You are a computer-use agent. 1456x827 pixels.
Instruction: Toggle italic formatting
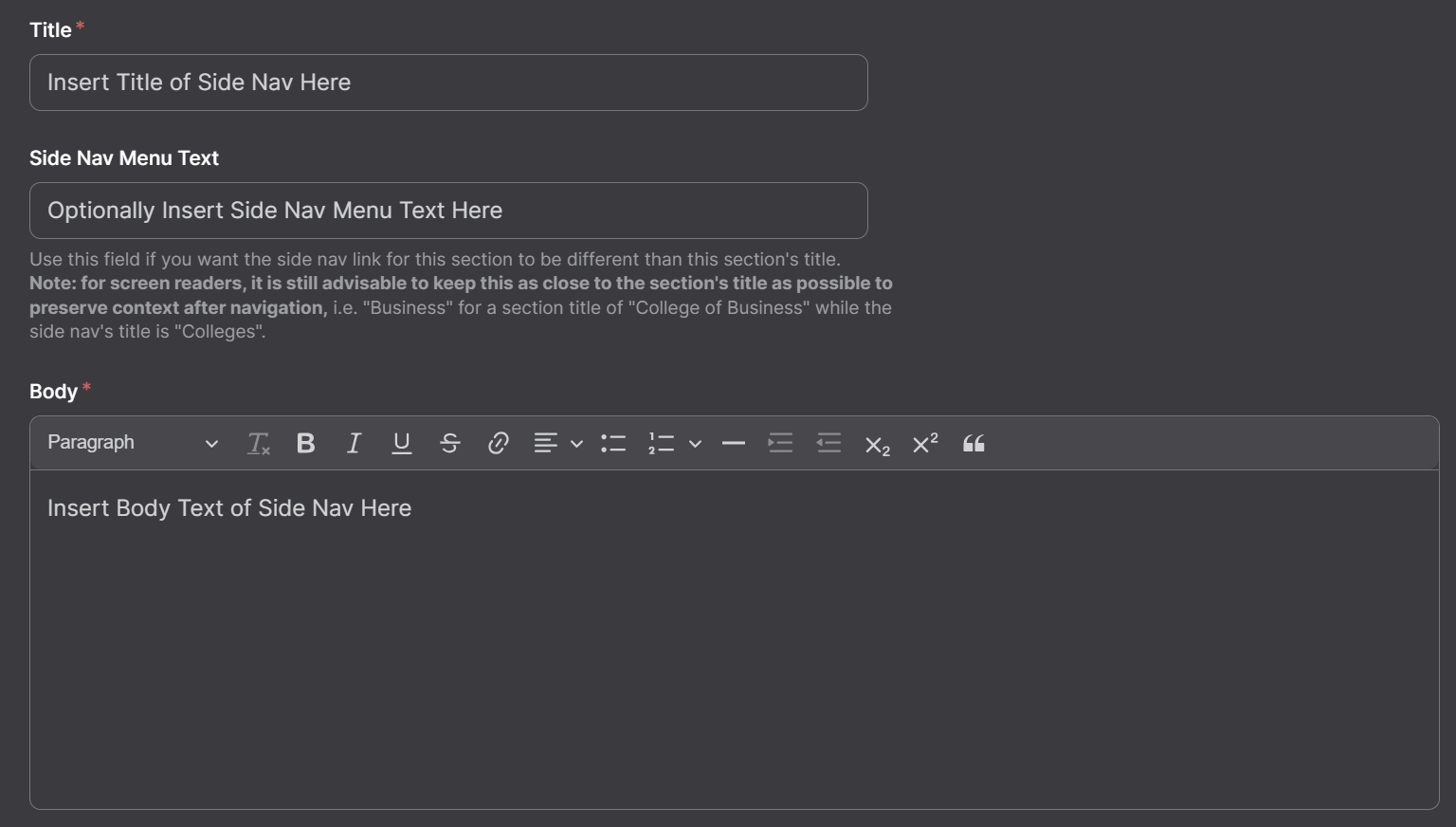coord(354,443)
